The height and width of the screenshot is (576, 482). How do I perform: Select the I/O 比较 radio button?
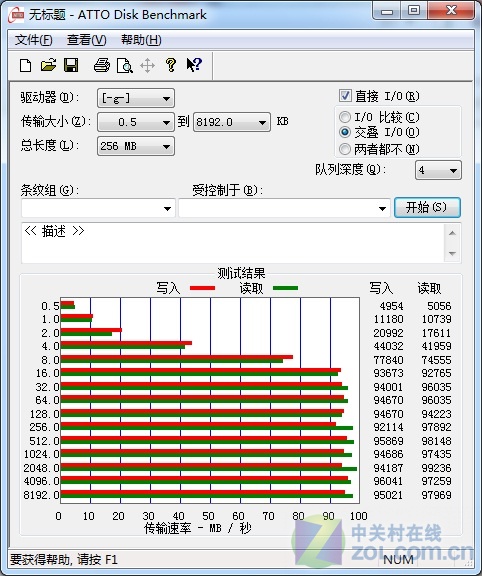tap(345, 117)
